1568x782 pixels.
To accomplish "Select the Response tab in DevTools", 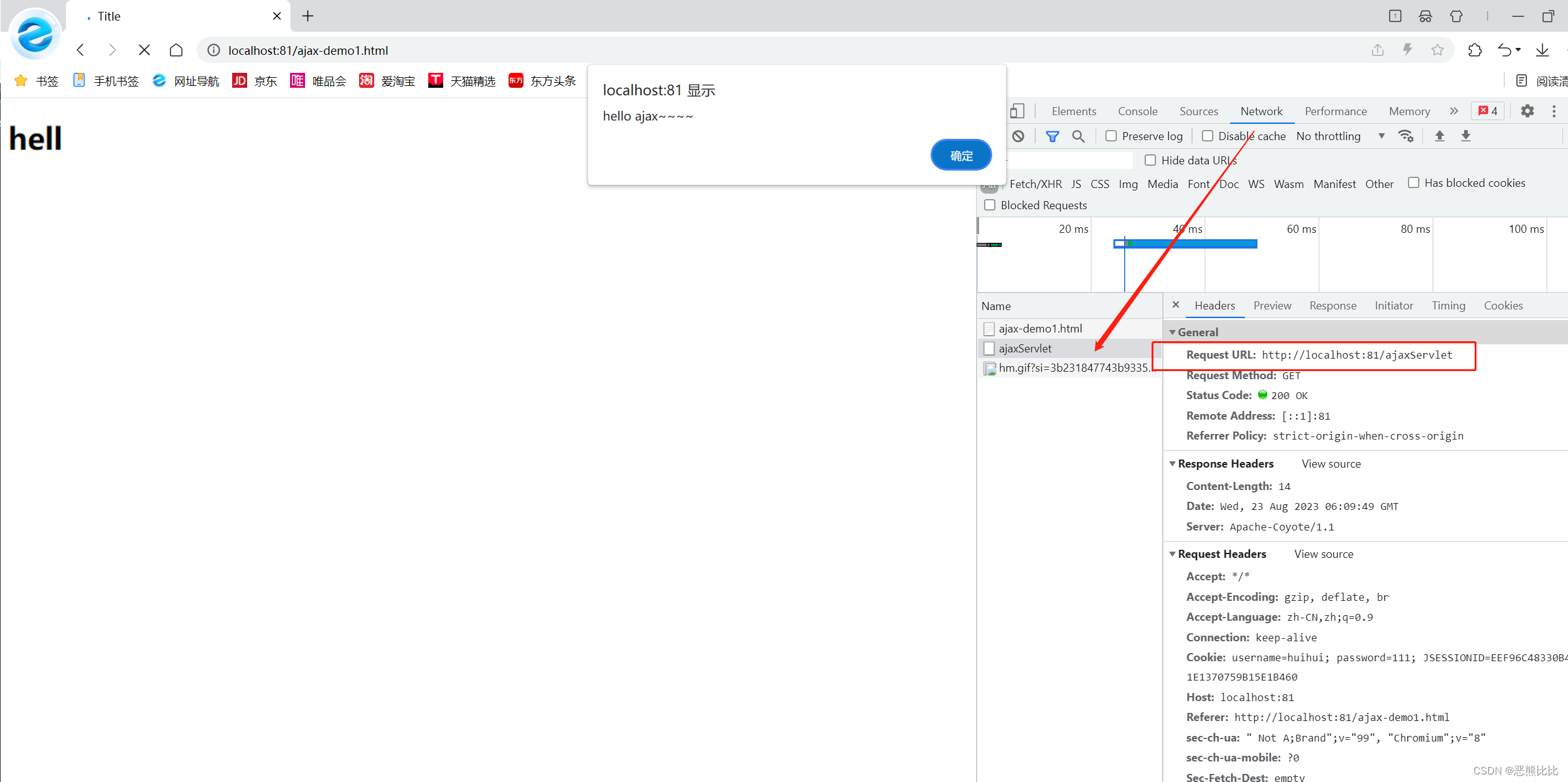I will [1333, 306].
